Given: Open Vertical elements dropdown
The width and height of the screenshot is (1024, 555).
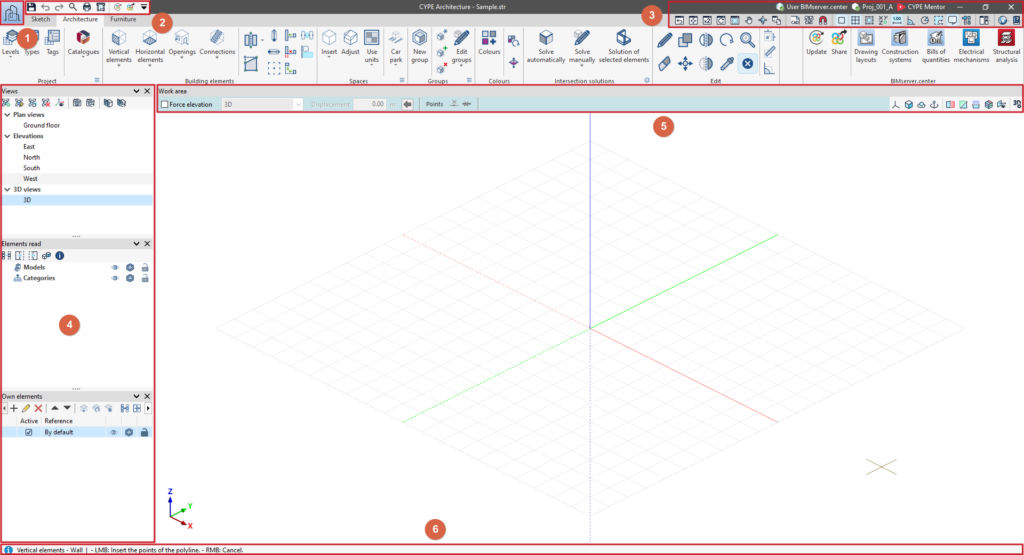Looking at the screenshot, I should pos(118,47).
